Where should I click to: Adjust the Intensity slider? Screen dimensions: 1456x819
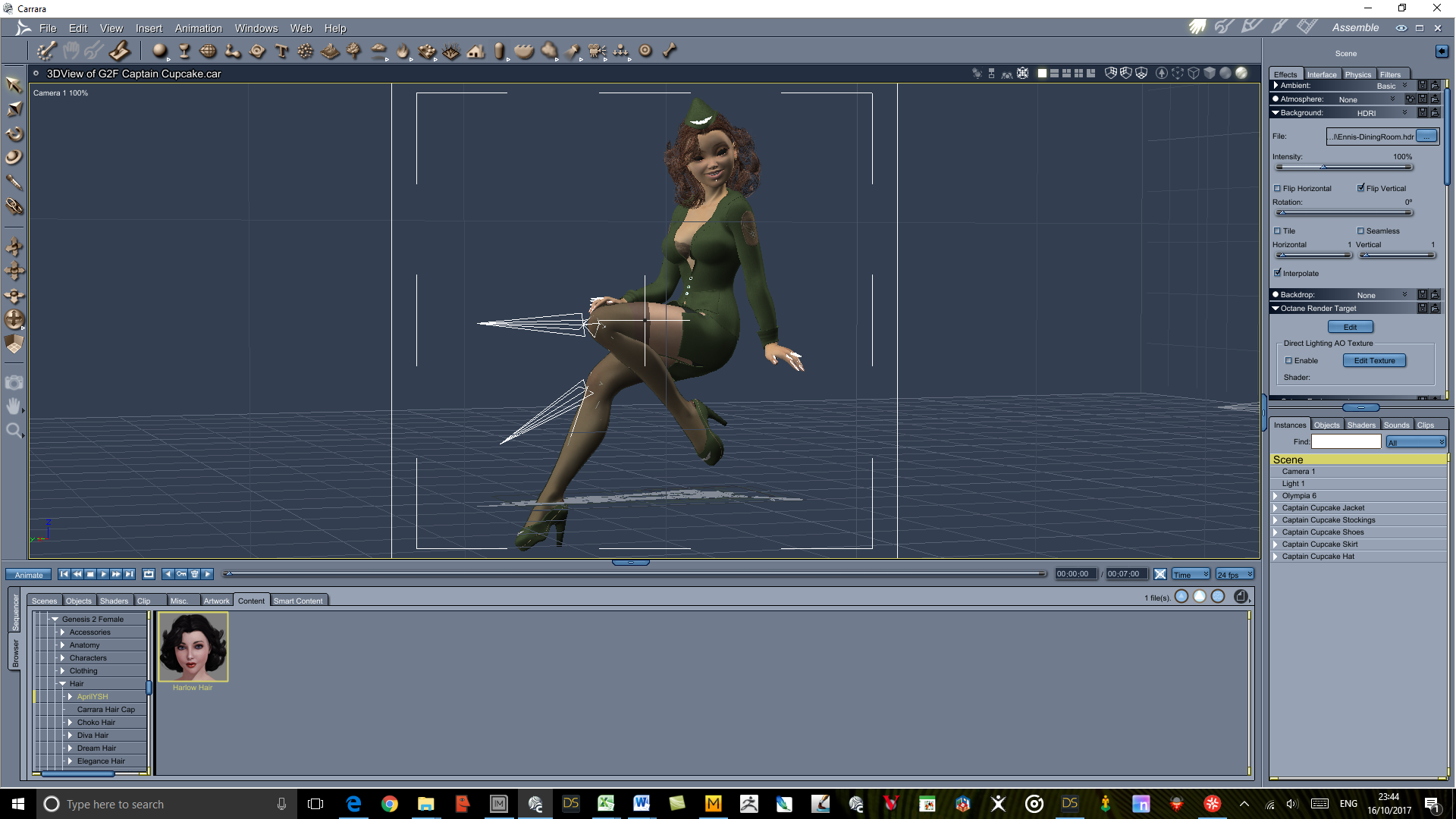[x=1323, y=167]
